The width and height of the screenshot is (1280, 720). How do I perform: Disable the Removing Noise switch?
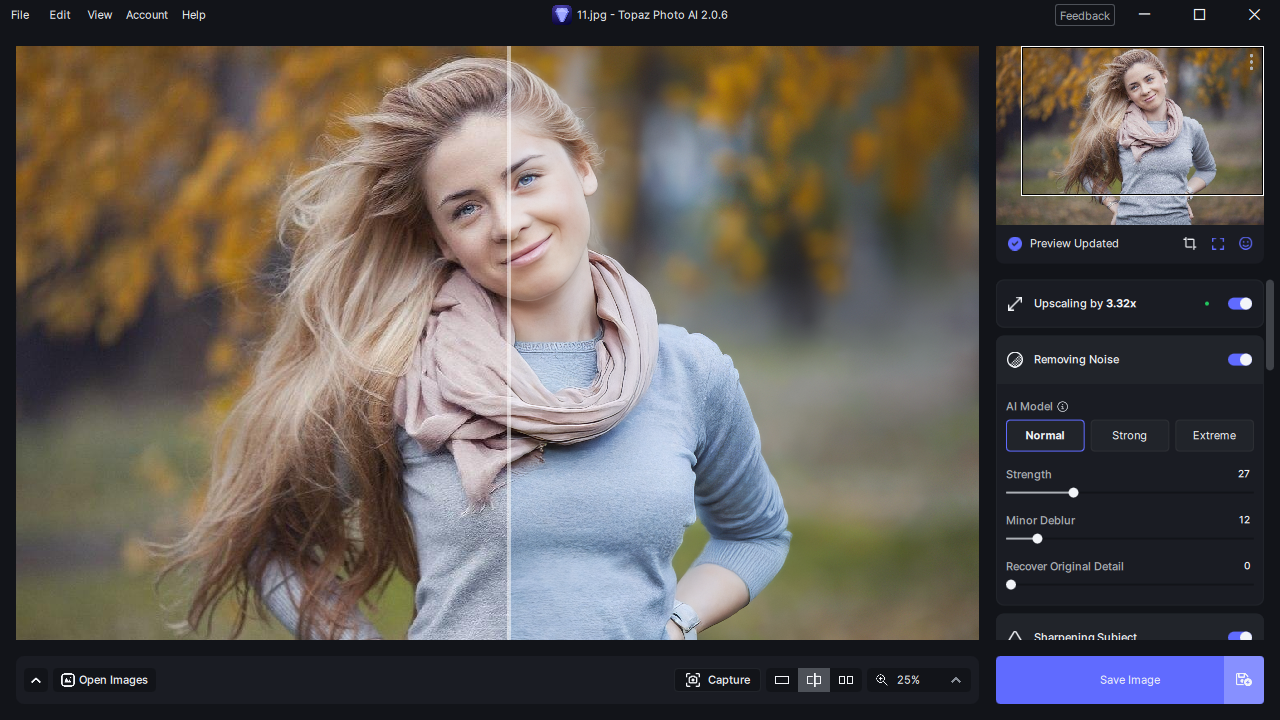click(1240, 360)
